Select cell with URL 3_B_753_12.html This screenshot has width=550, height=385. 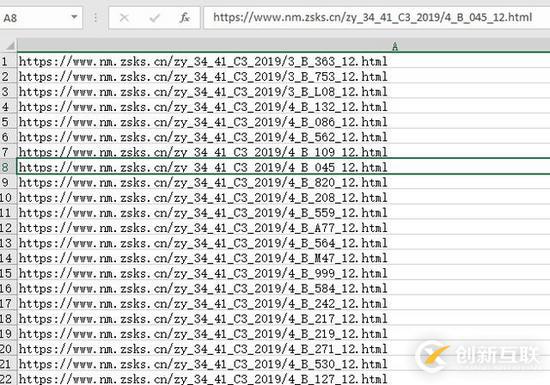coord(283,76)
